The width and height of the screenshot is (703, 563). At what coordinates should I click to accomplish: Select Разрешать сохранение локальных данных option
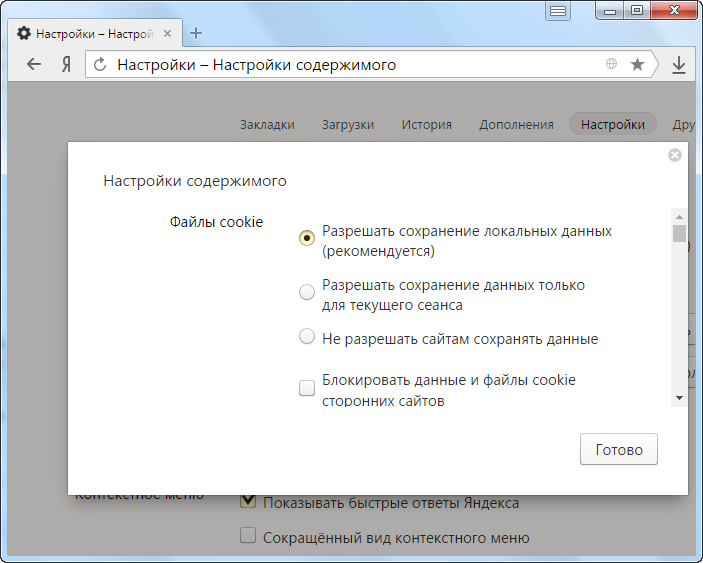[307, 238]
